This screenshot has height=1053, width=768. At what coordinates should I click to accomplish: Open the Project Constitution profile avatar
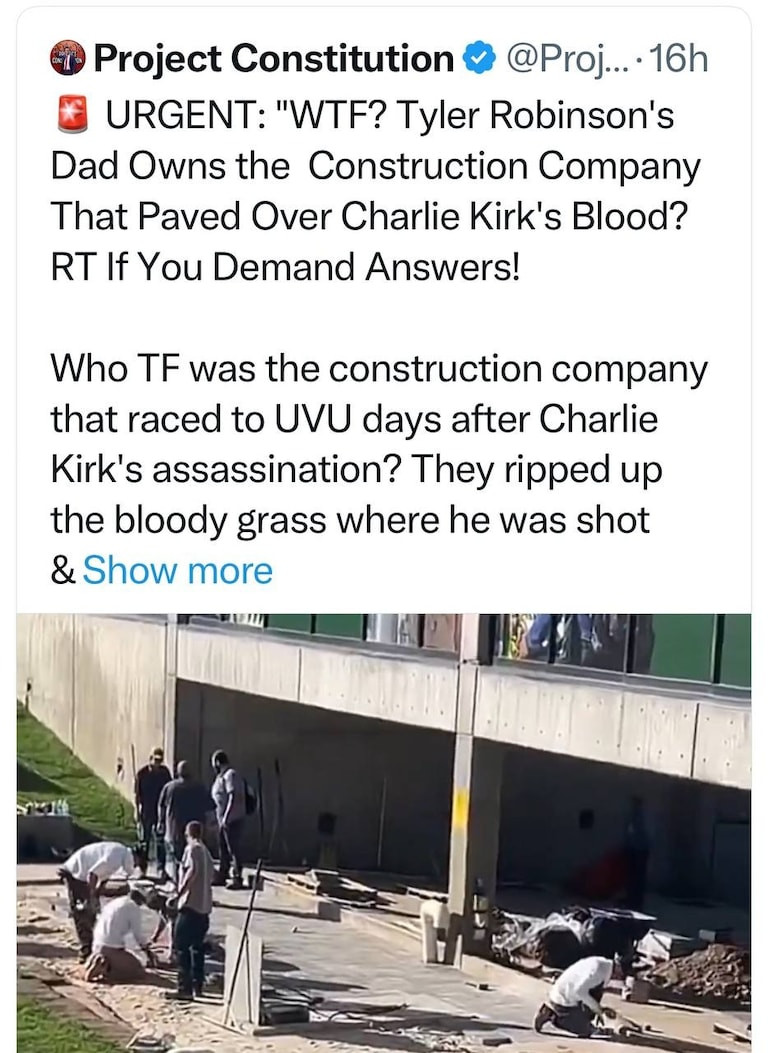click(68, 60)
